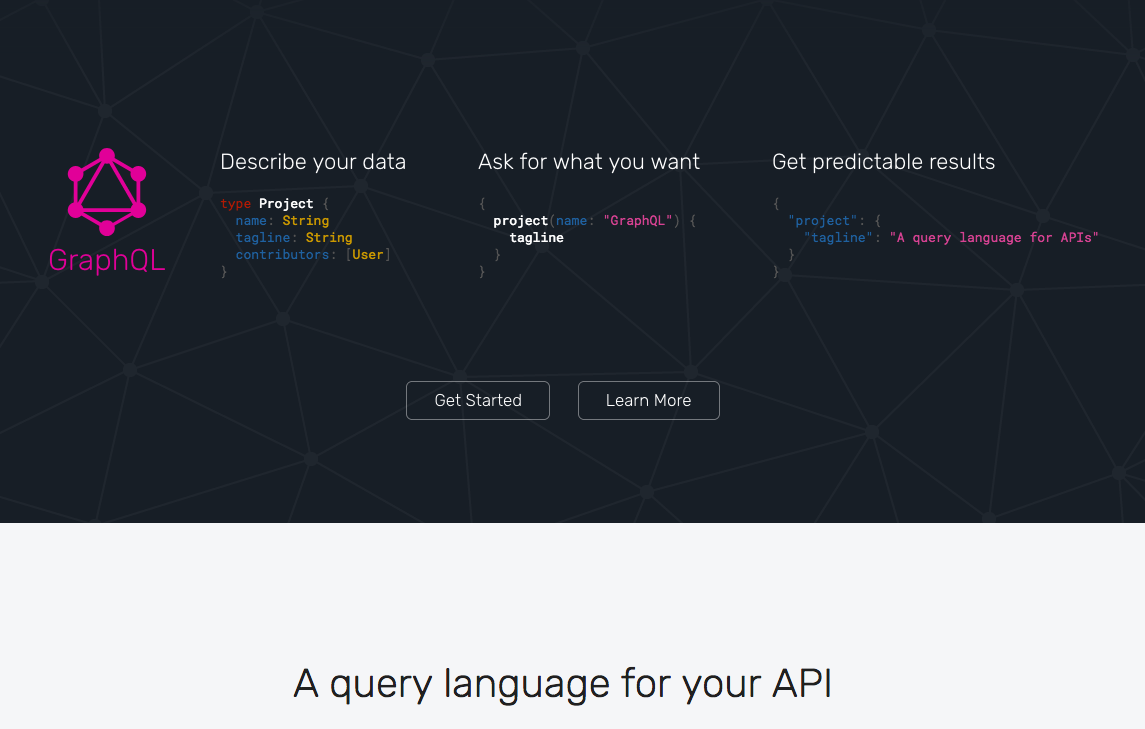Select the 'contributors: [User]' code line
This screenshot has width=1145, height=729.
point(313,254)
